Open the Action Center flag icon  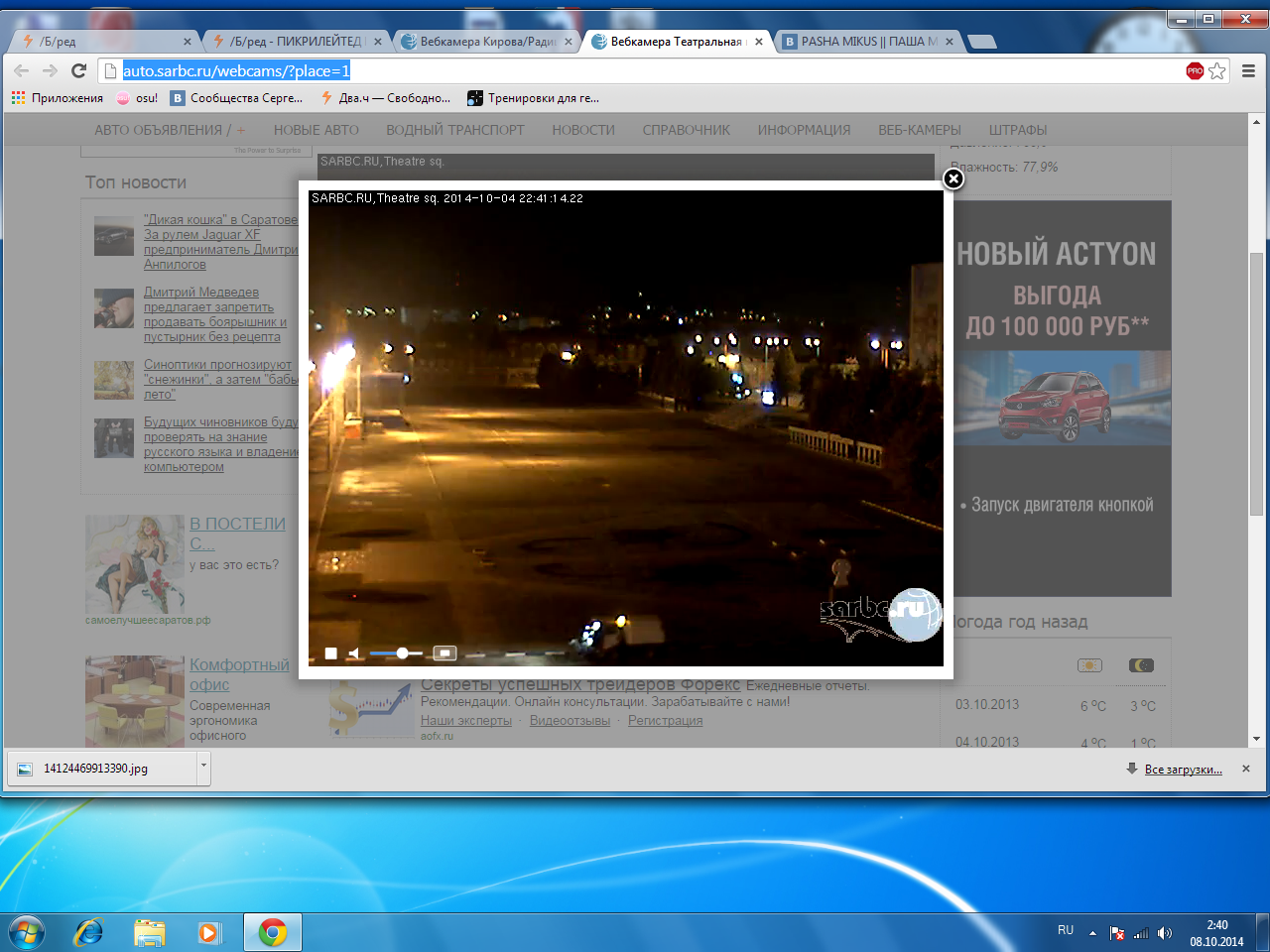pos(1117,933)
